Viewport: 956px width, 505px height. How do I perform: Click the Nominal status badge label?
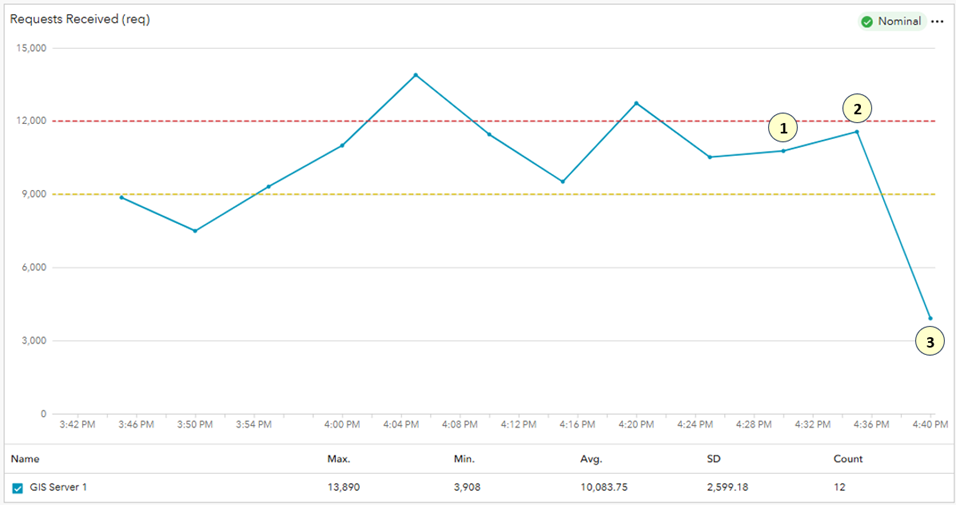[899, 21]
